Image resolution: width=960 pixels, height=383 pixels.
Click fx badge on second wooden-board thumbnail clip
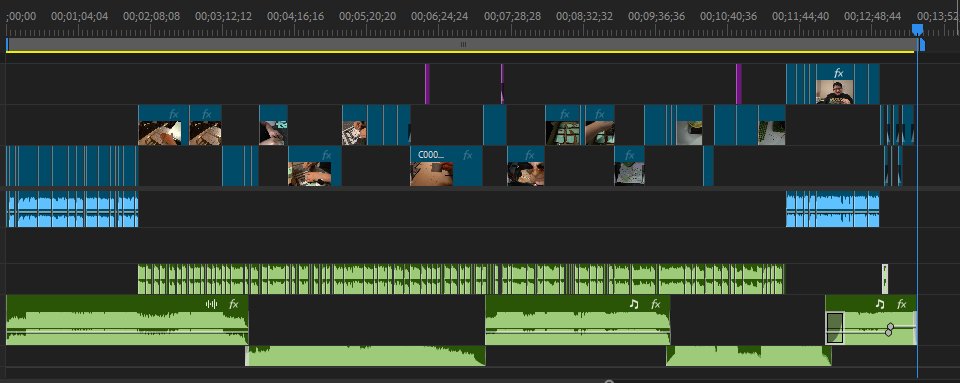point(206,114)
